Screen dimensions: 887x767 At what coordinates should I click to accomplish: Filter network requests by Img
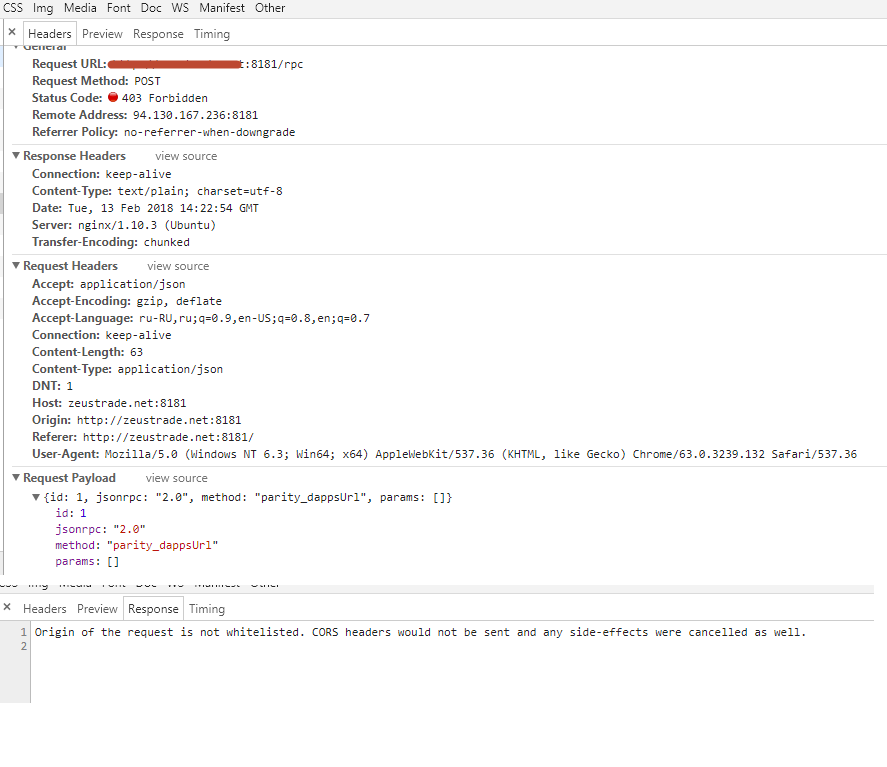point(43,8)
